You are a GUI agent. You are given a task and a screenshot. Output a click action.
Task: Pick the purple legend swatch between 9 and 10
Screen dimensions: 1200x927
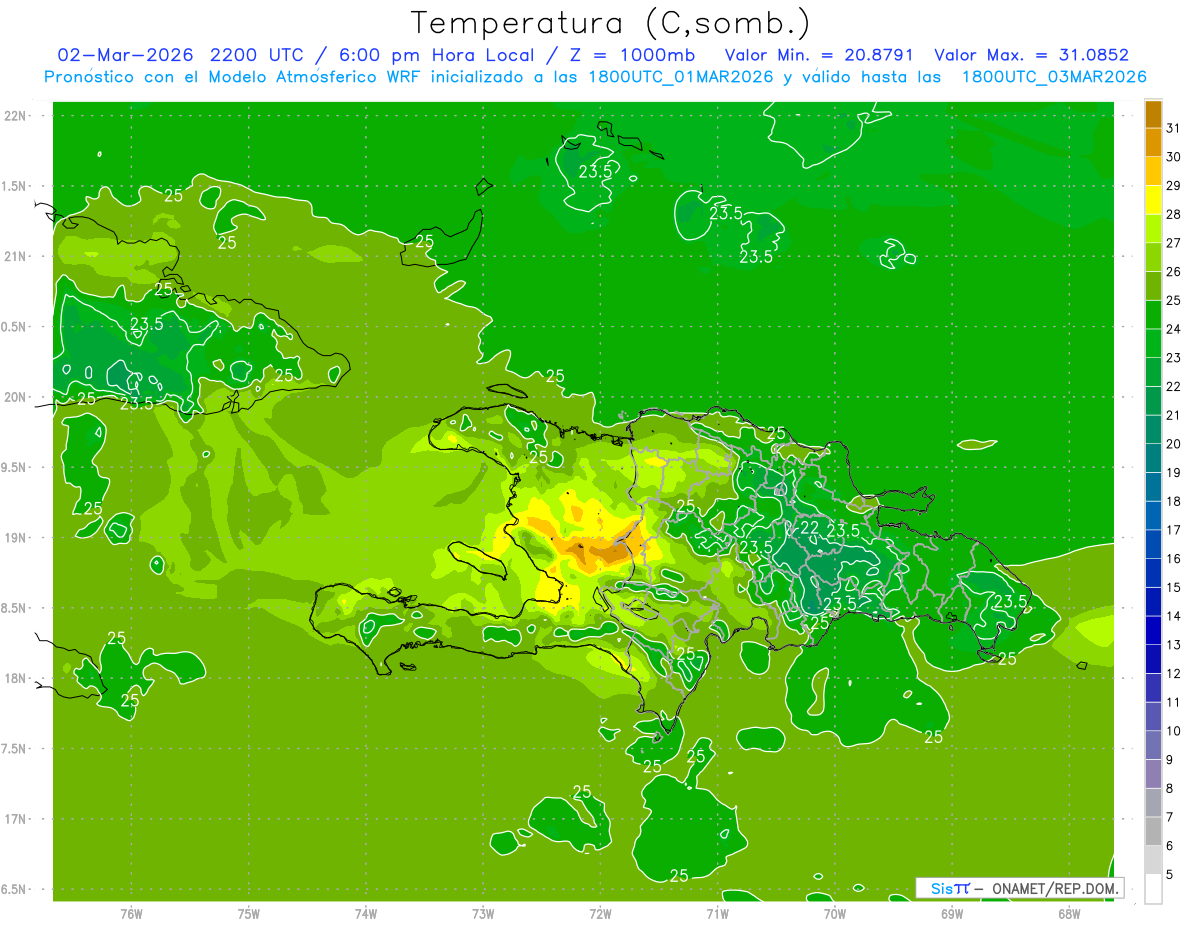pos(1153,745)
